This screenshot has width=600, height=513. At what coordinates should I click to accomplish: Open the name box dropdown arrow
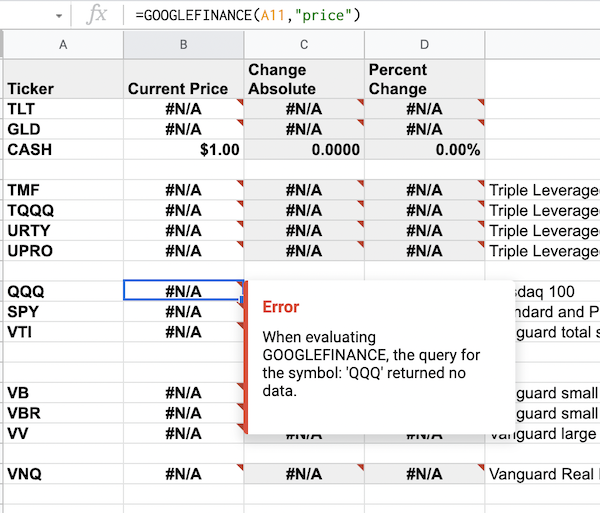pos(61,16)
